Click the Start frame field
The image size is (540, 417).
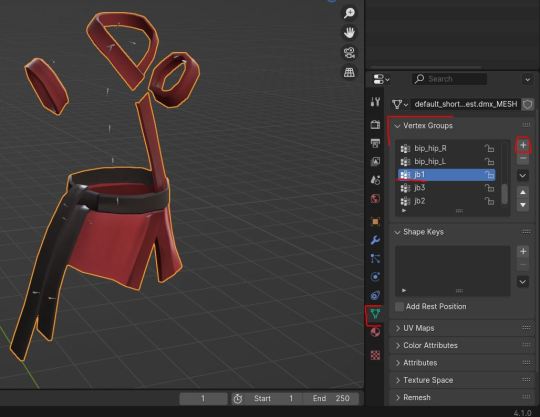coord(273,399)
